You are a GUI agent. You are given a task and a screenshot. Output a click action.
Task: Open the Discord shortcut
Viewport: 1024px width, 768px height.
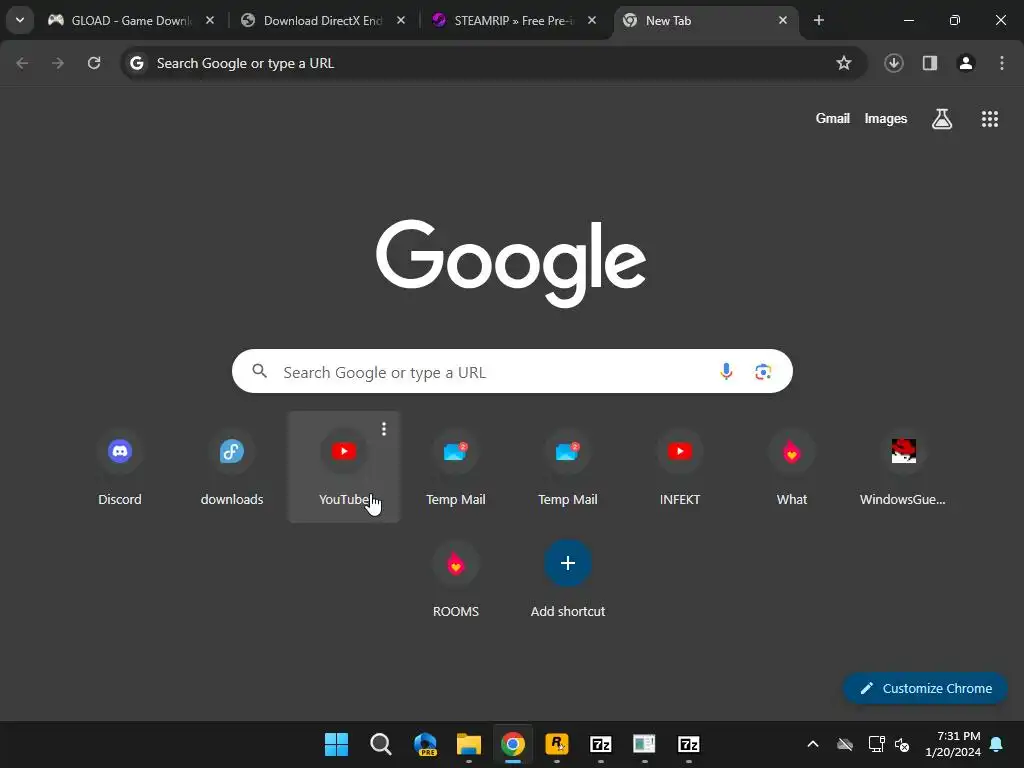pos(120,467)
